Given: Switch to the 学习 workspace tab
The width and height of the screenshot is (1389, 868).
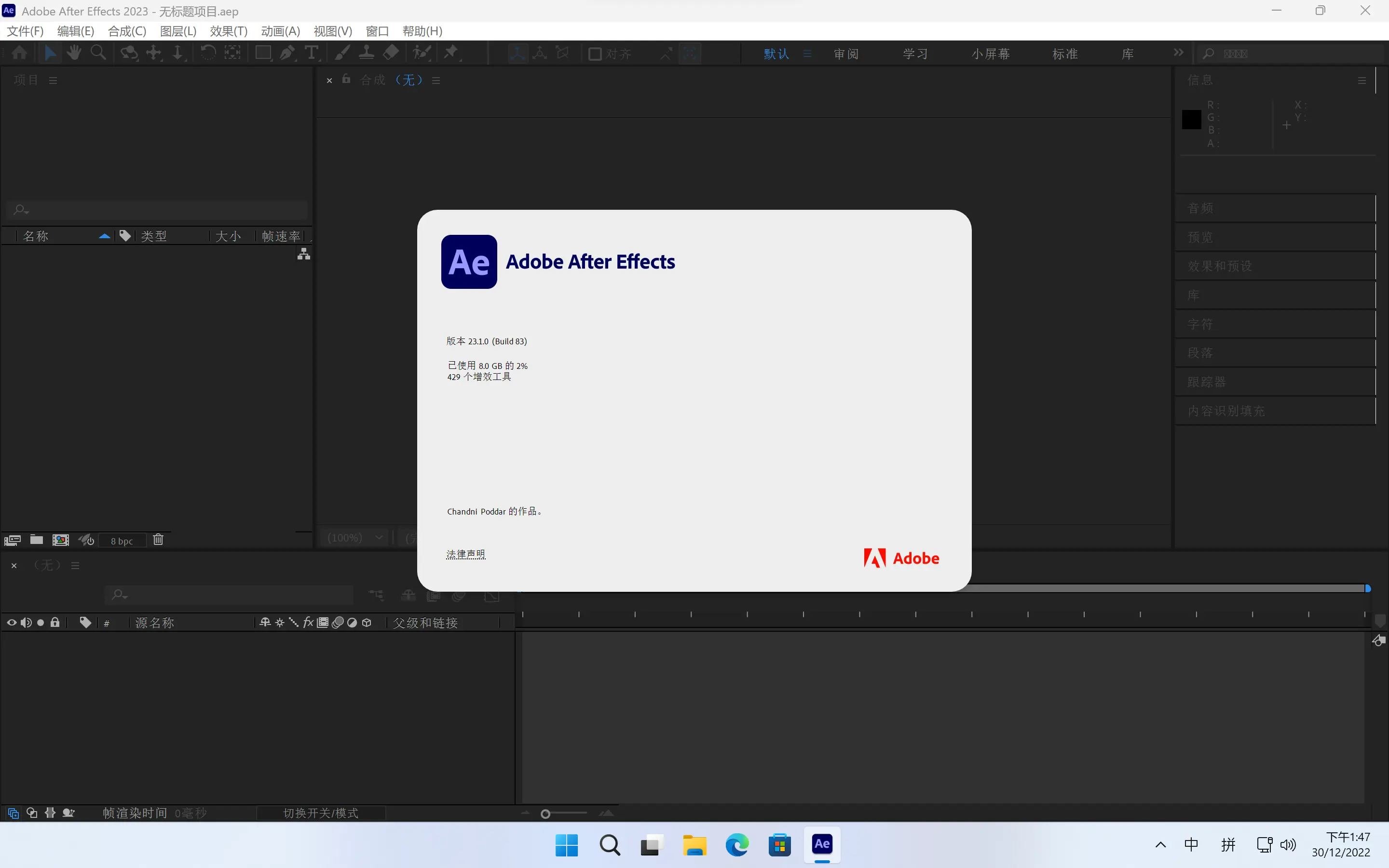Looking at the screenshot, I should (915, 54).
